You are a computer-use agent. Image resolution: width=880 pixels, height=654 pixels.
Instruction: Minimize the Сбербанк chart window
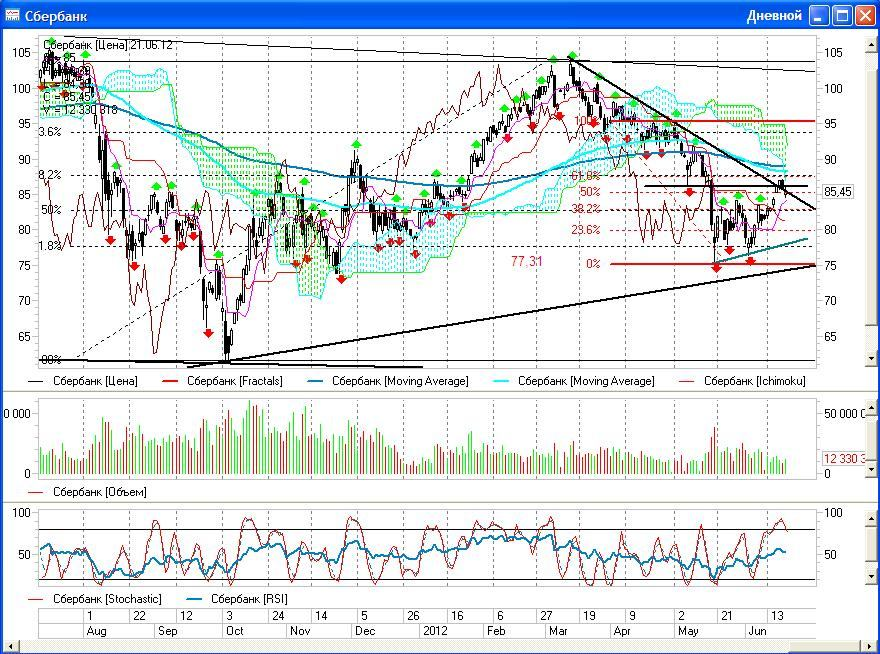[x=819, y=15]
